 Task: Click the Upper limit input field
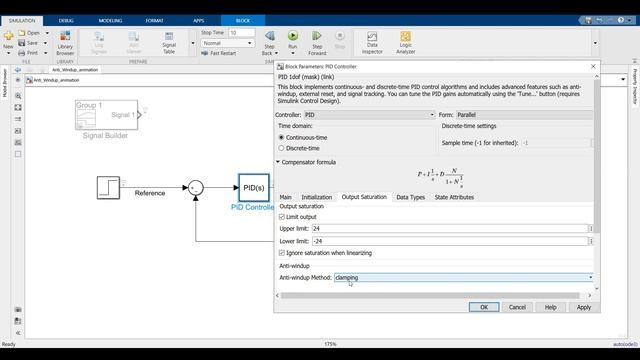pyautogui.click(x=450, y=229)
